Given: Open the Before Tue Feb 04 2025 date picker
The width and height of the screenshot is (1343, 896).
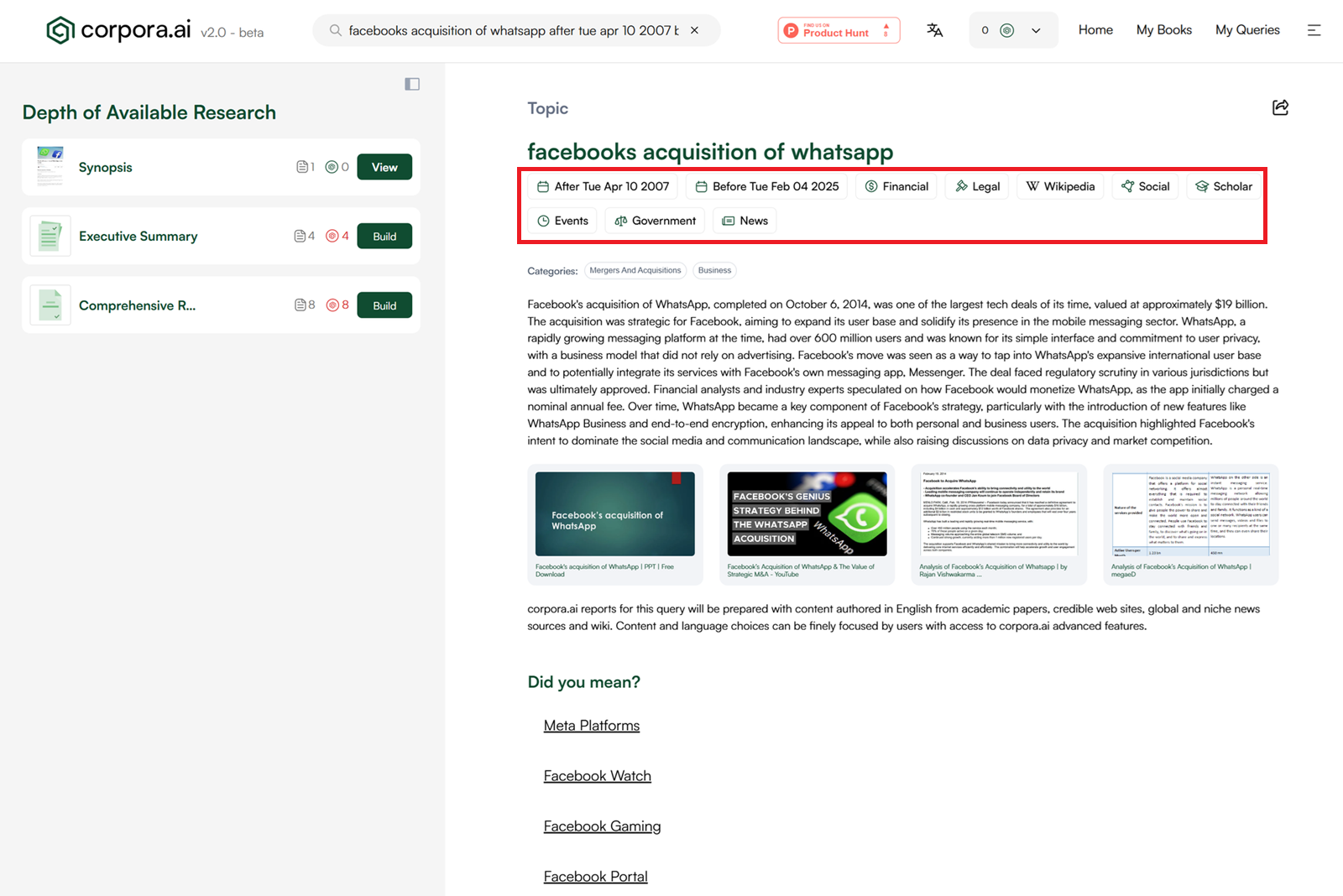Looking at the screenshot, I should click(766, 186).
